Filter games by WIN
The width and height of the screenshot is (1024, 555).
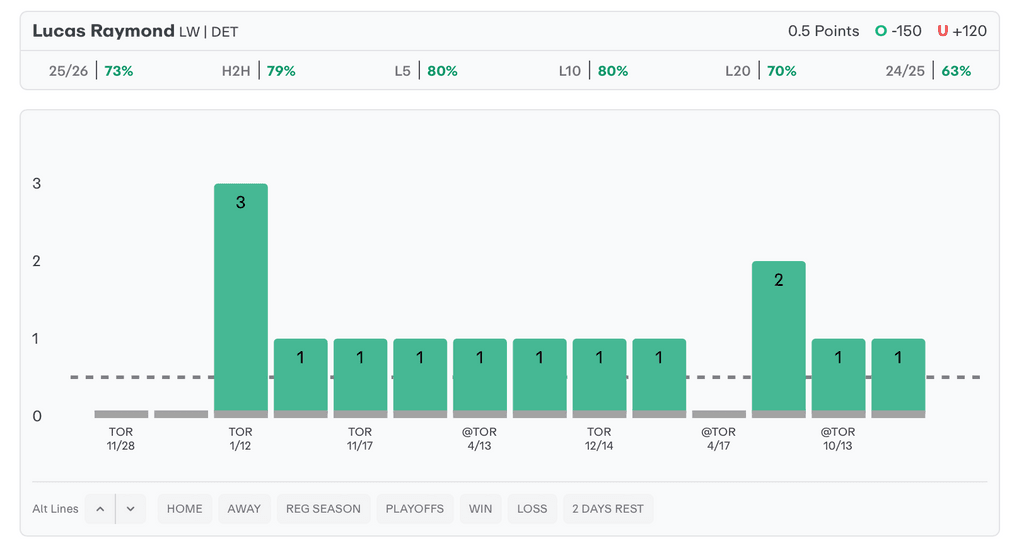tap(481, 509)
